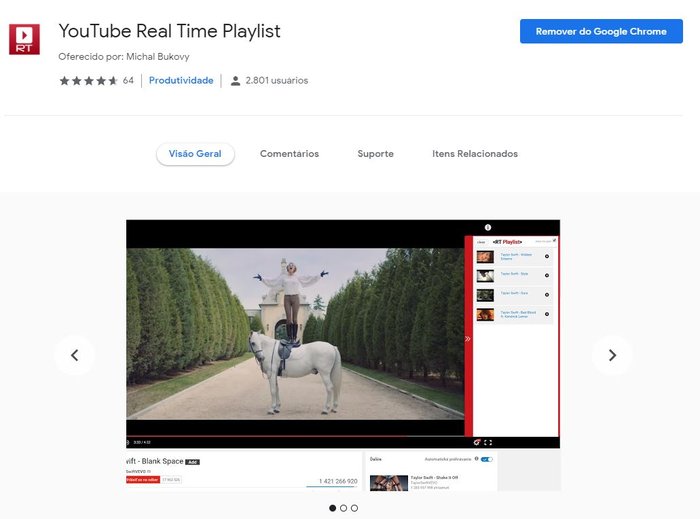
Task: Select the third carousel dot indicator
Action: tap(354, 508)
